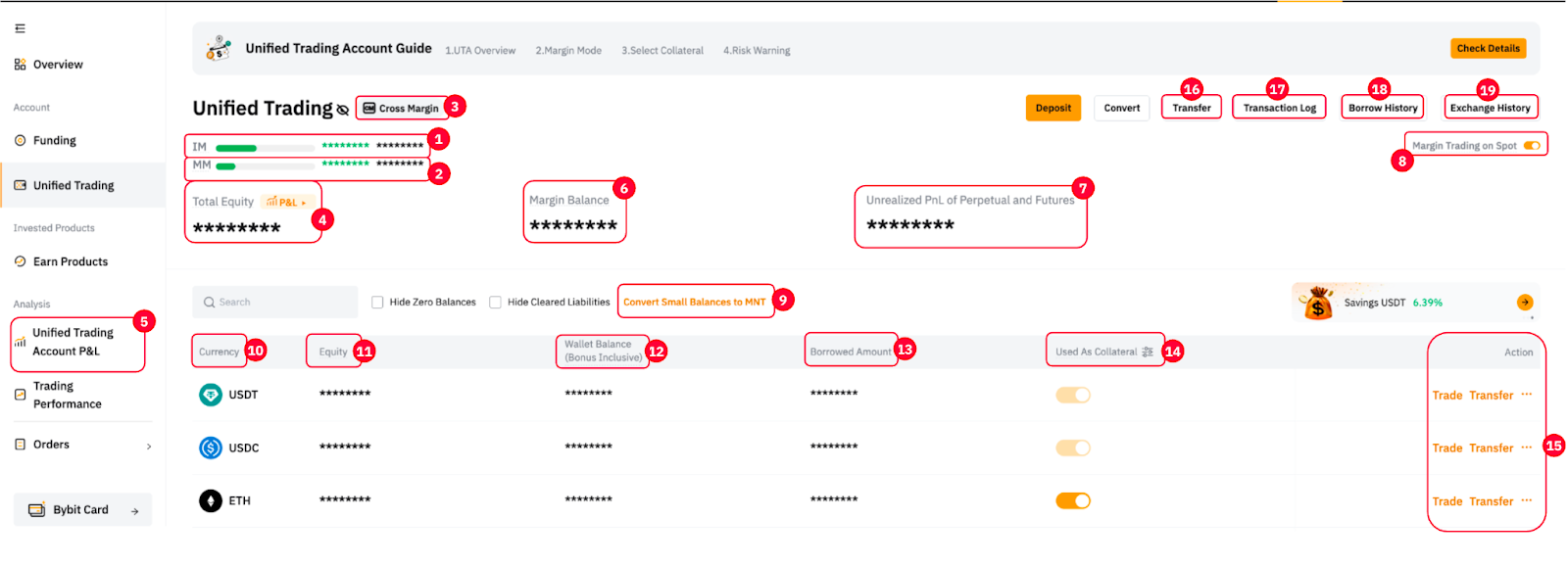Click the Used As Collateral settings icon
1568x566 pixels.
1148,352
